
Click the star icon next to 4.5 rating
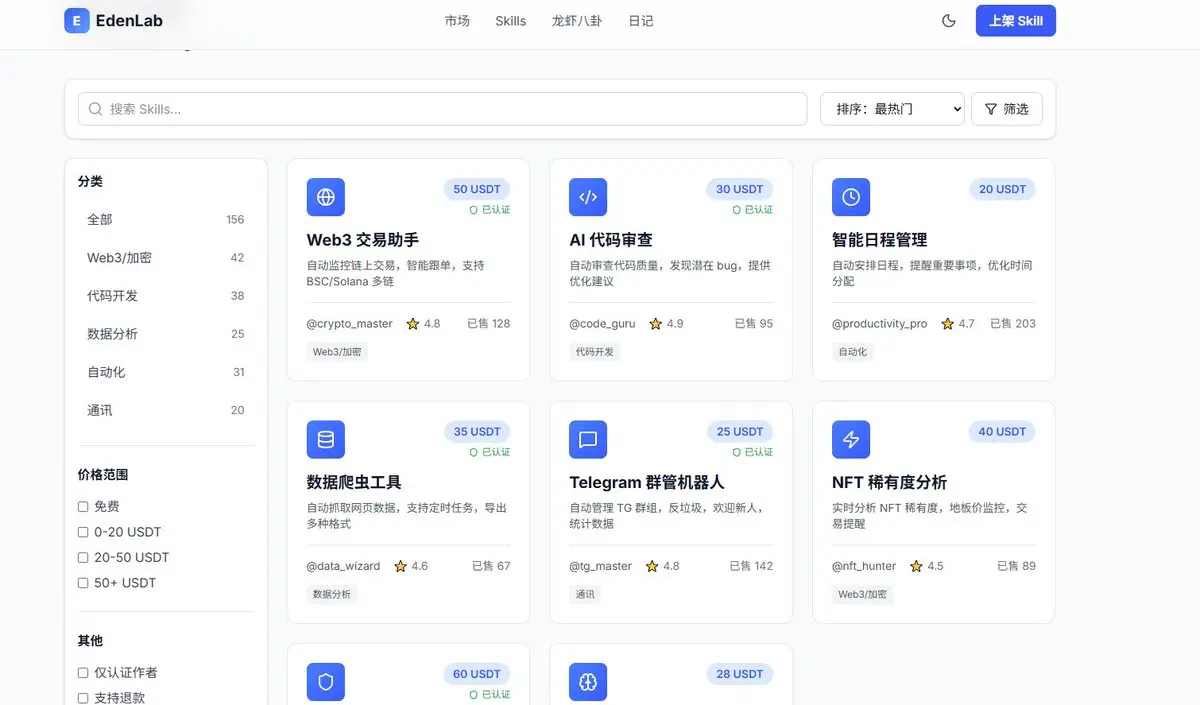916,566
